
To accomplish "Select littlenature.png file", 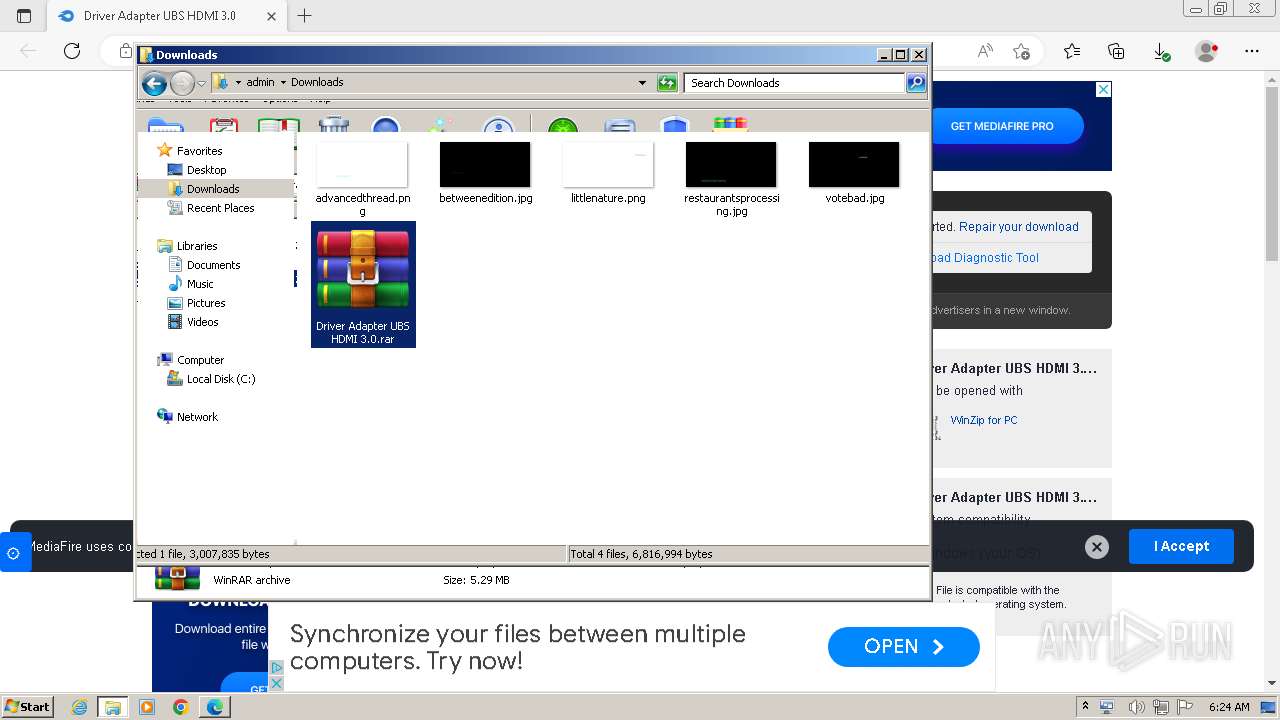I will pyautogui.click(x=608, y=173).
